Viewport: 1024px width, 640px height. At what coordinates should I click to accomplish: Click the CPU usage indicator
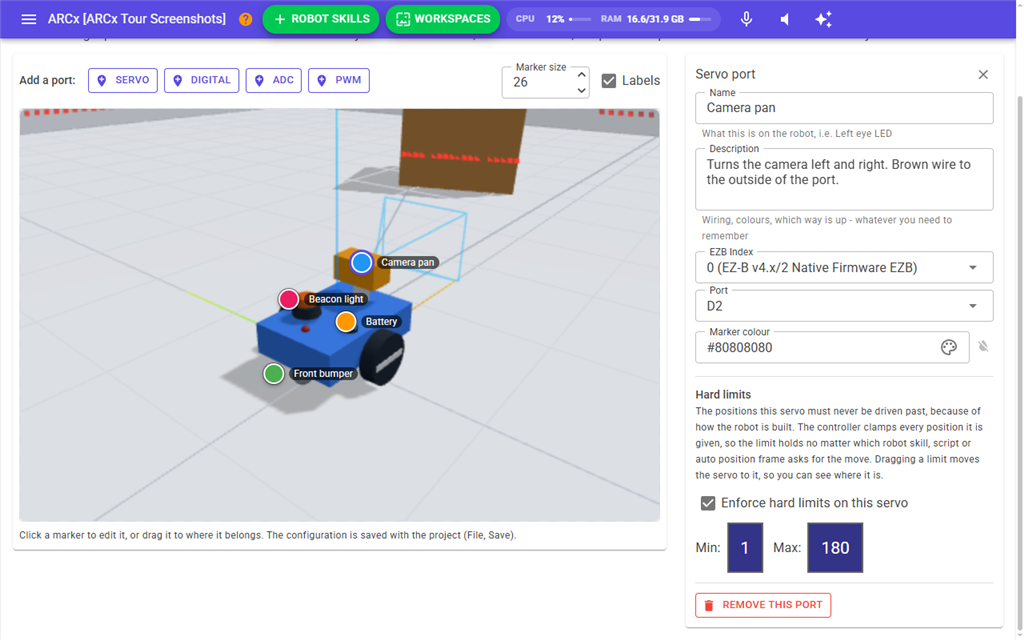click(553, 19)
